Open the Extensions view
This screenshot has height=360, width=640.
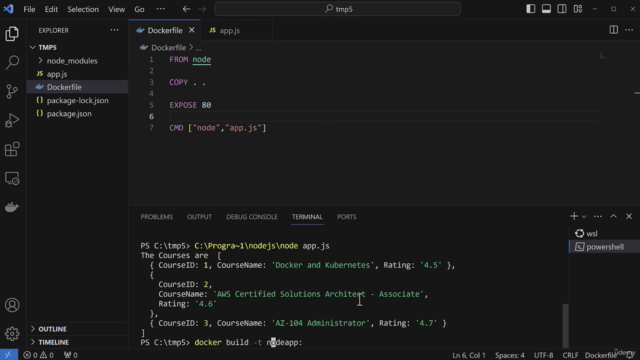[x=12, y=149]
